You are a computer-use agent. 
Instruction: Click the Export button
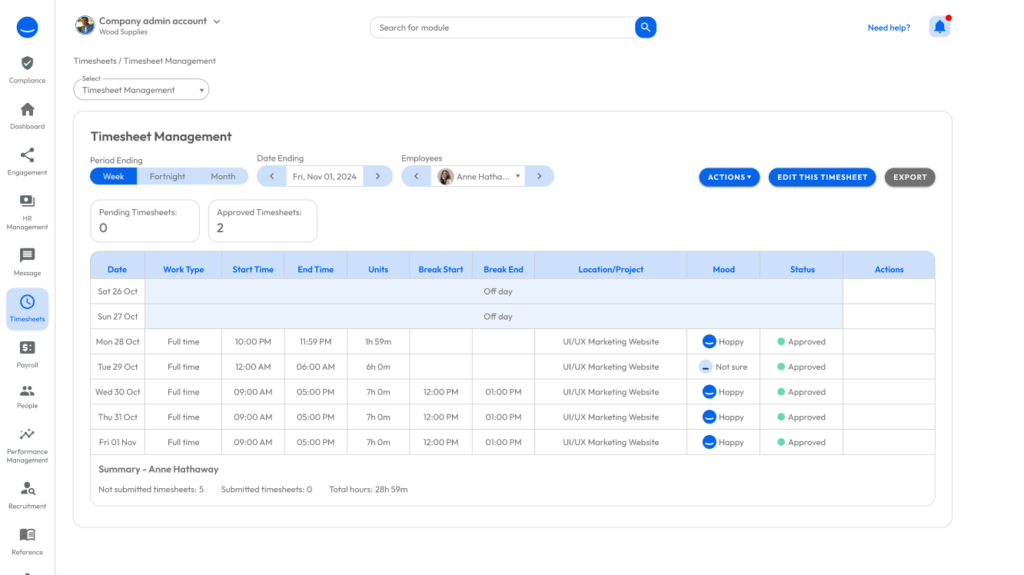tap(910, 177)
